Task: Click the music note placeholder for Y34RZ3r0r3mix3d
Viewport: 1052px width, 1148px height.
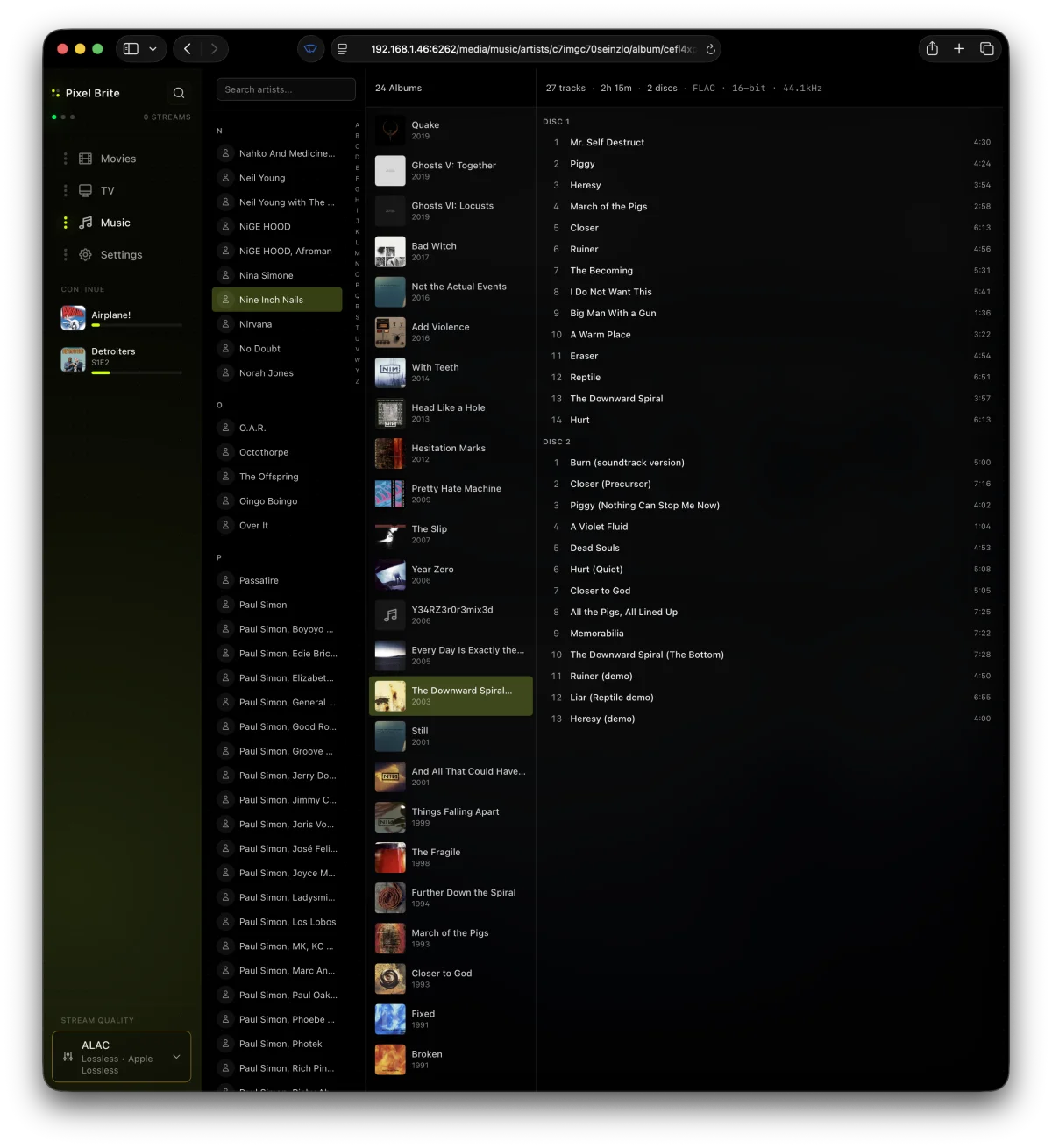Action: (390, 615)
